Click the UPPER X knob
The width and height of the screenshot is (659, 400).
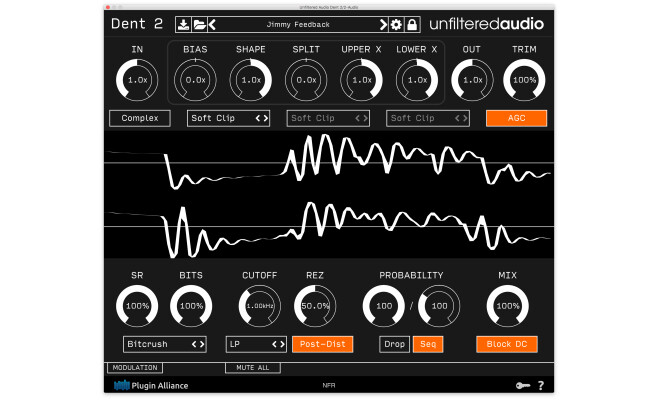[x=361, y=80]
